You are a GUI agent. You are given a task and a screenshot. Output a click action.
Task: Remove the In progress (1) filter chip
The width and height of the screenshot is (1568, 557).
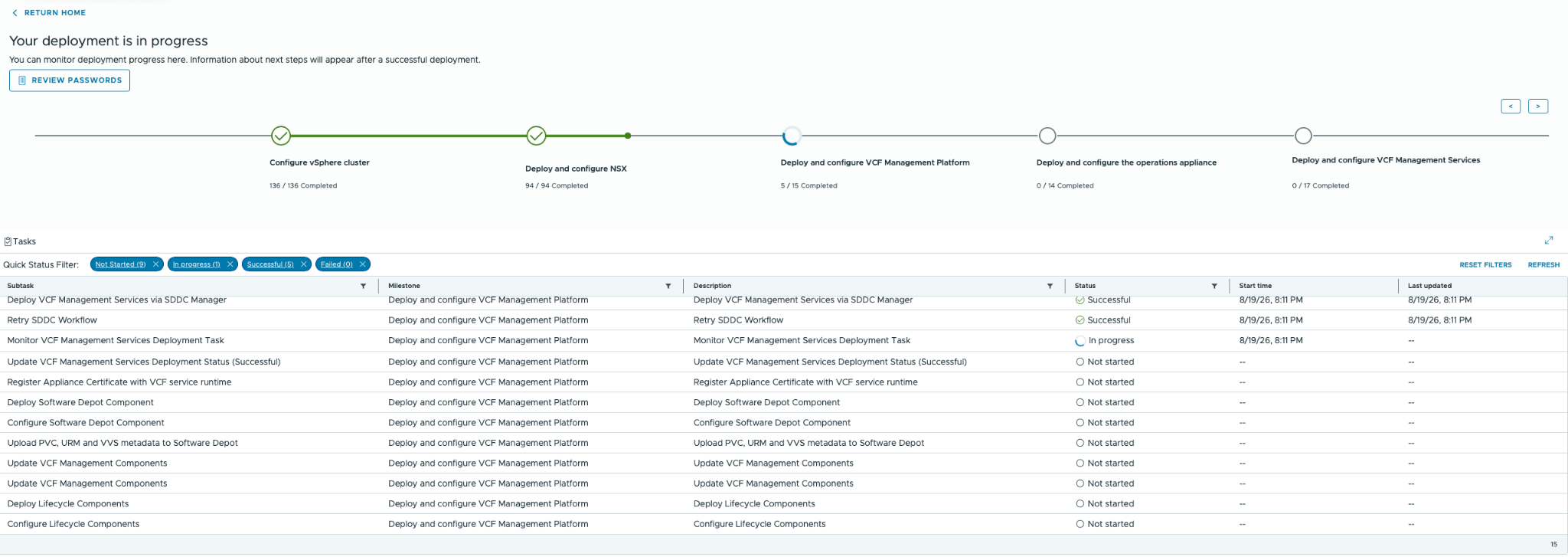[x=230, y=264]
